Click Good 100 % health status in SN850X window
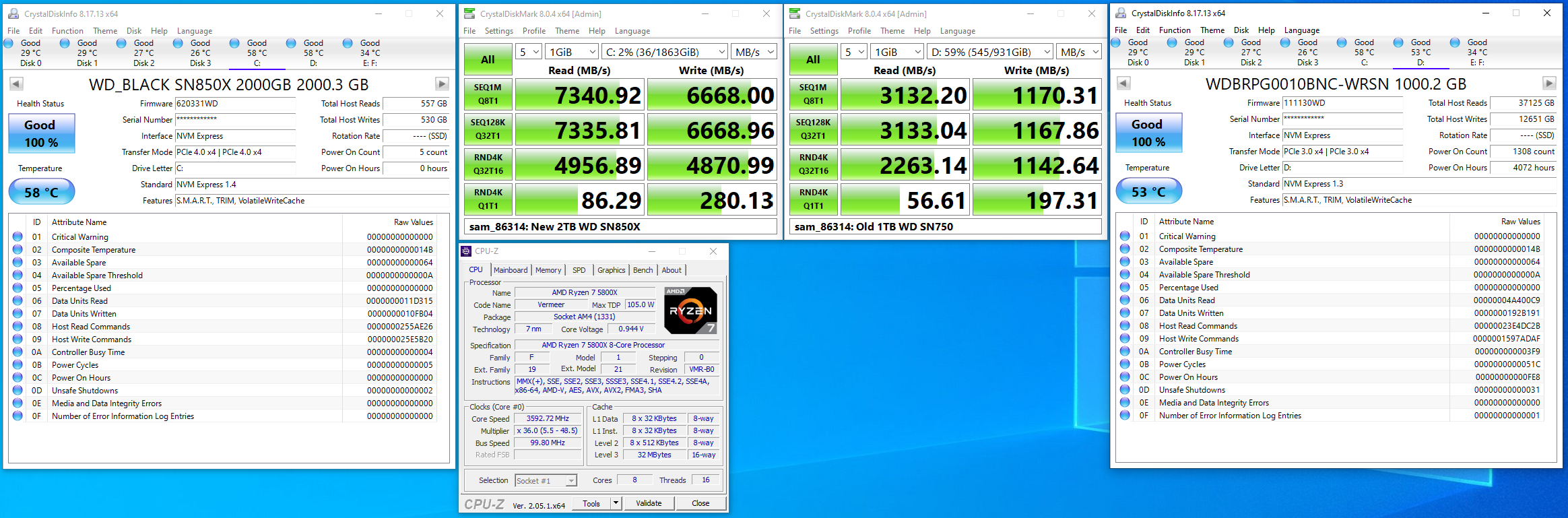This screenshot has height=518, width=1568. [x=41, y=133]
